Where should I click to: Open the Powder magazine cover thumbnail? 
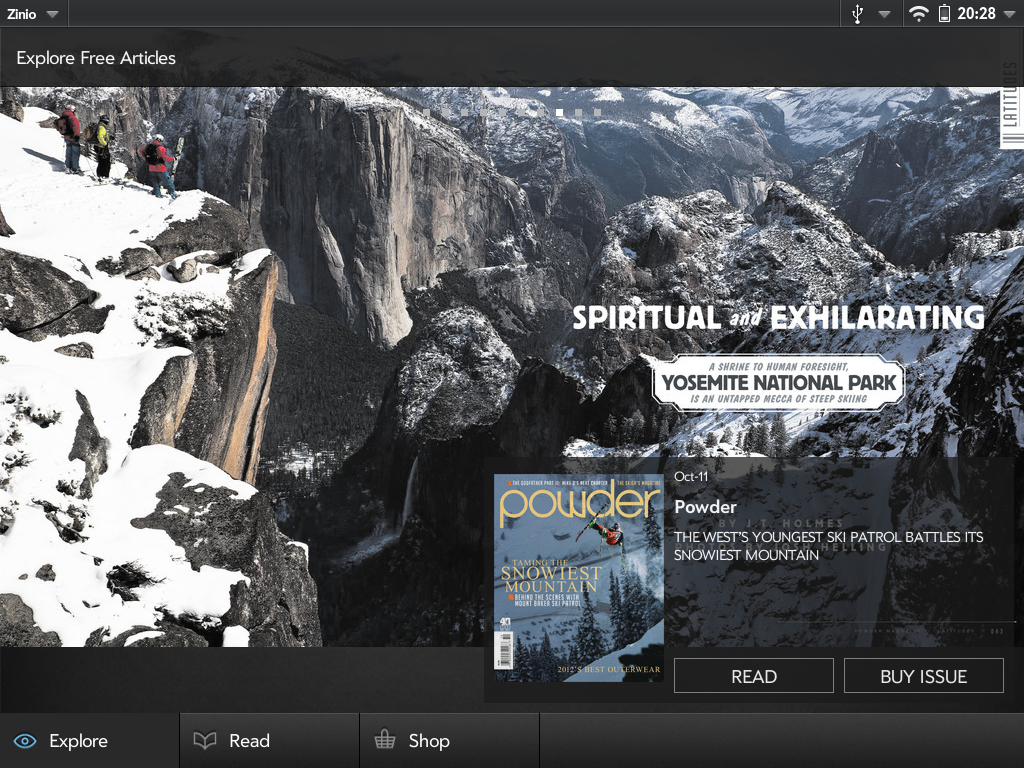coord(579,578)
